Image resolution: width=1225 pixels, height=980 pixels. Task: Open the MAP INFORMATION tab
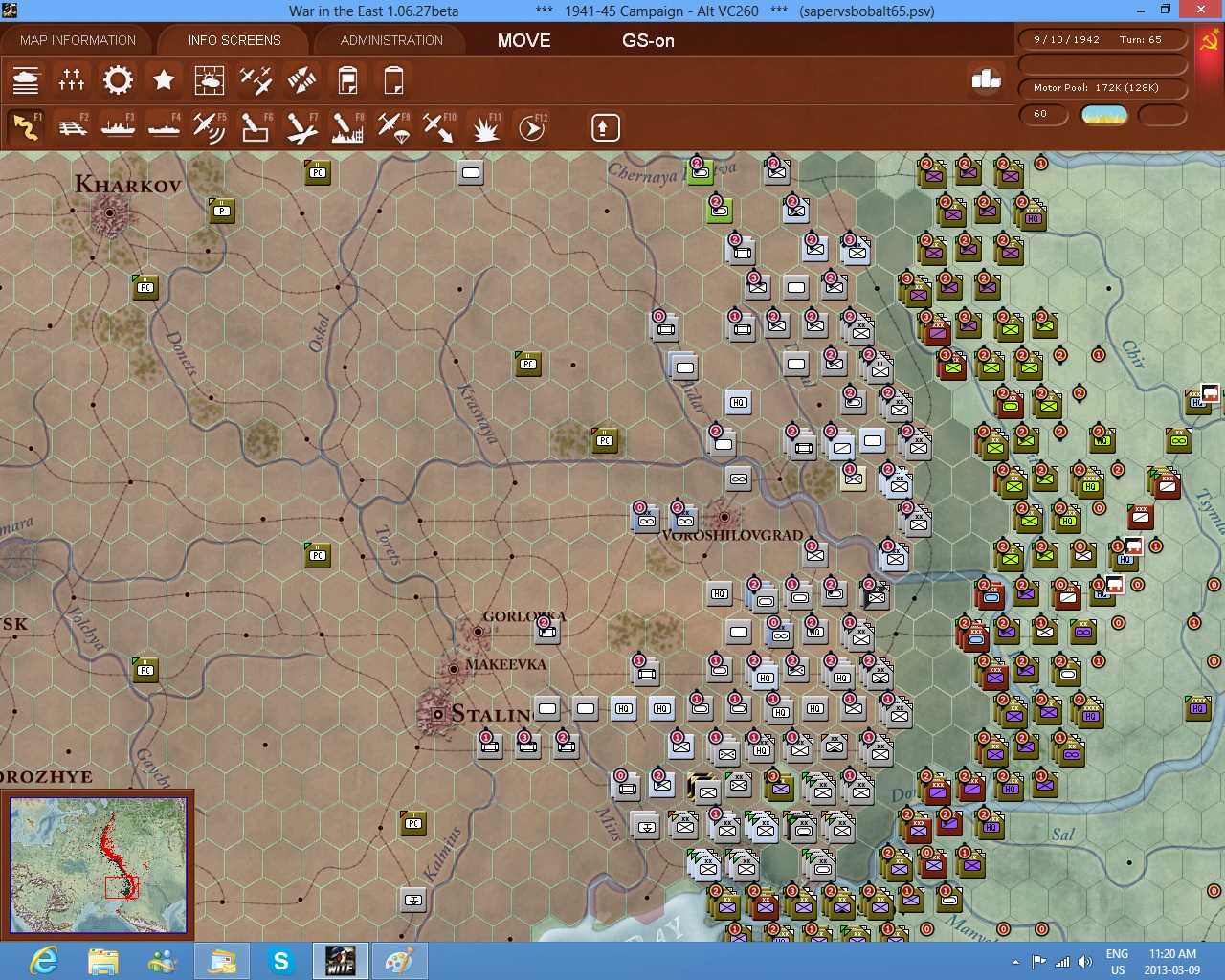pos(78,40)
